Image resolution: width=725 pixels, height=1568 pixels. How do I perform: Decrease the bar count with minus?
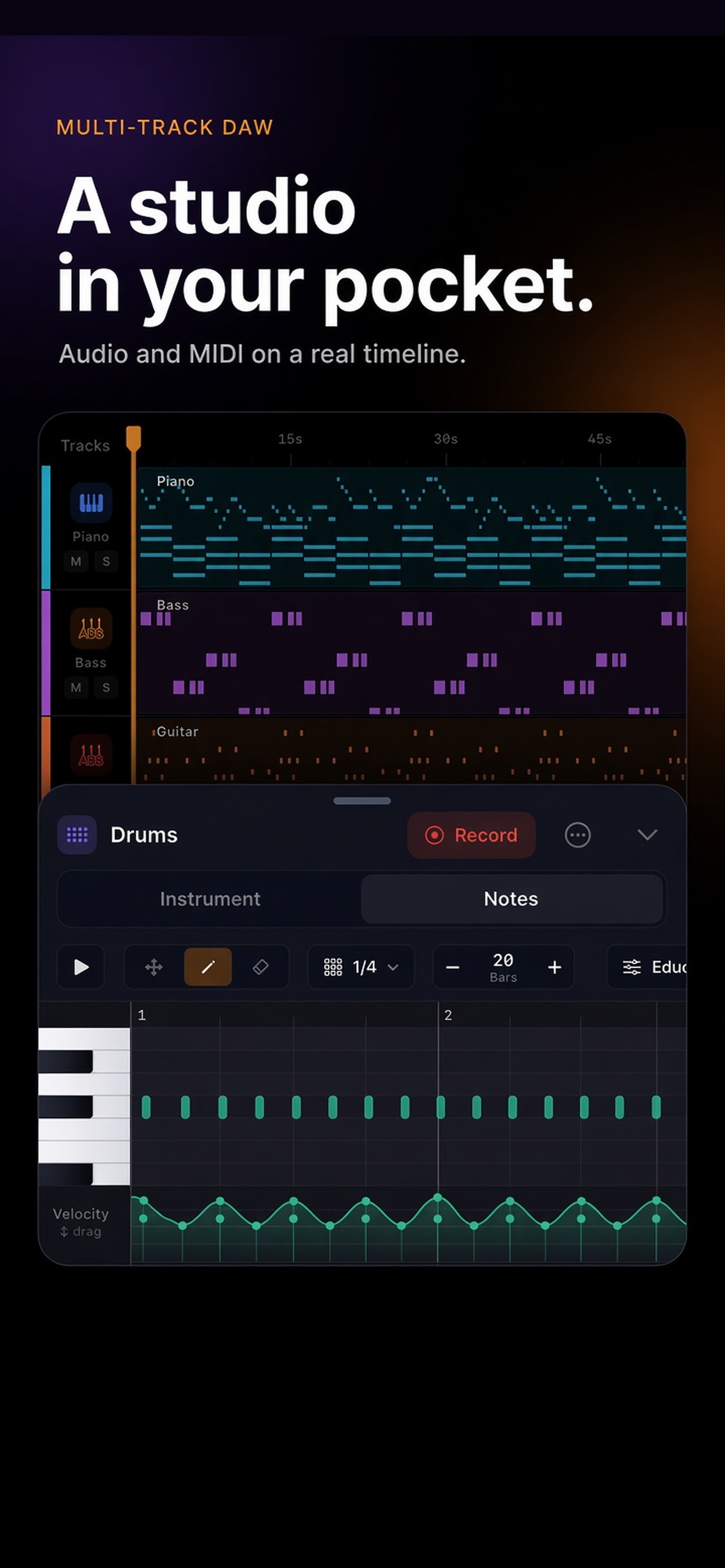[452, 967]
